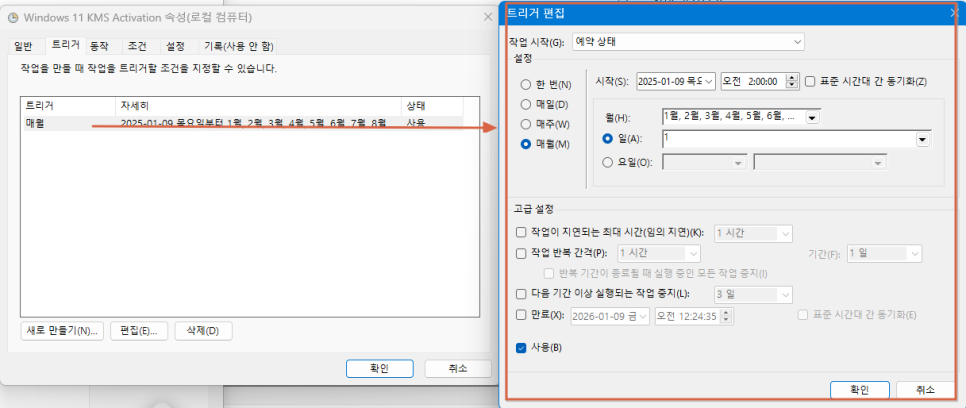966x408 pixels.
Task: Enable 다음 기간 이상 실행되는 작업 중지(L)
Action: coord(520,294)
